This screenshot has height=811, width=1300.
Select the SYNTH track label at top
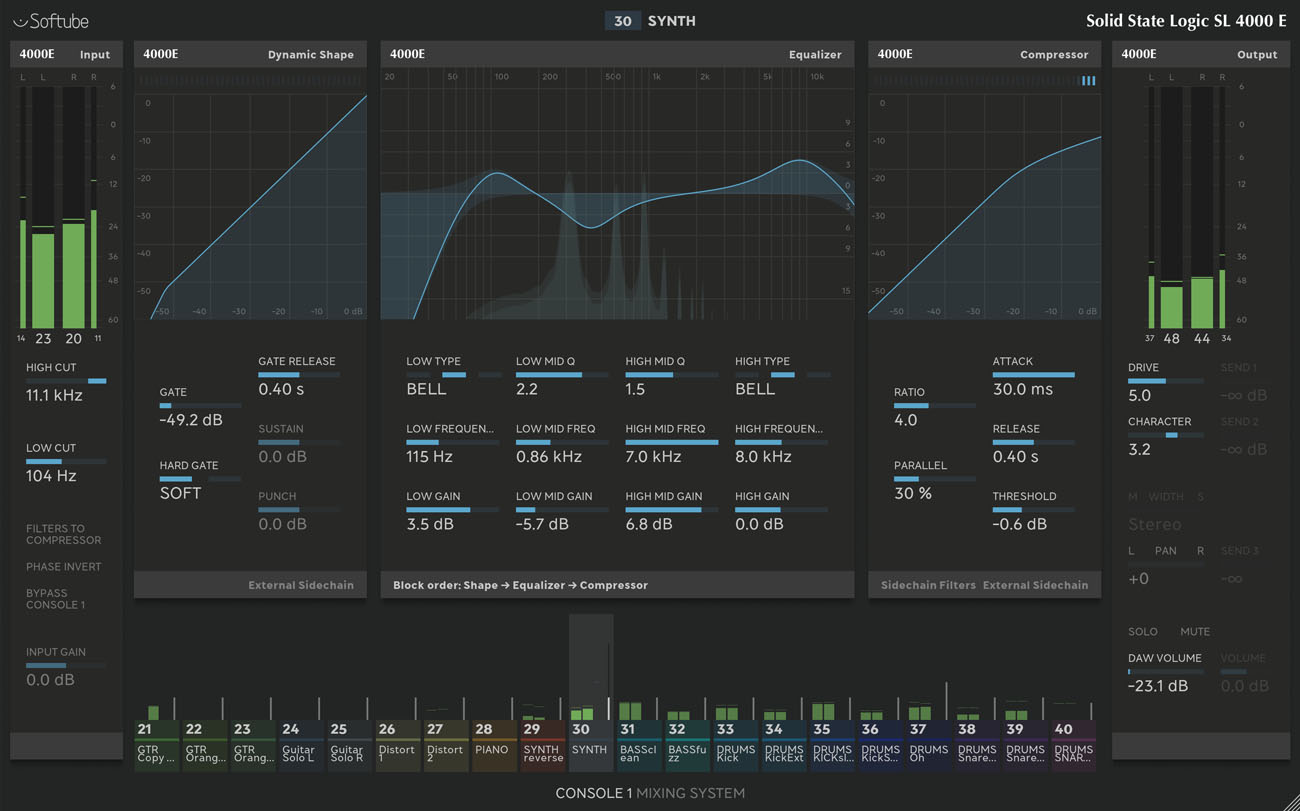click(x=671, y=20)
